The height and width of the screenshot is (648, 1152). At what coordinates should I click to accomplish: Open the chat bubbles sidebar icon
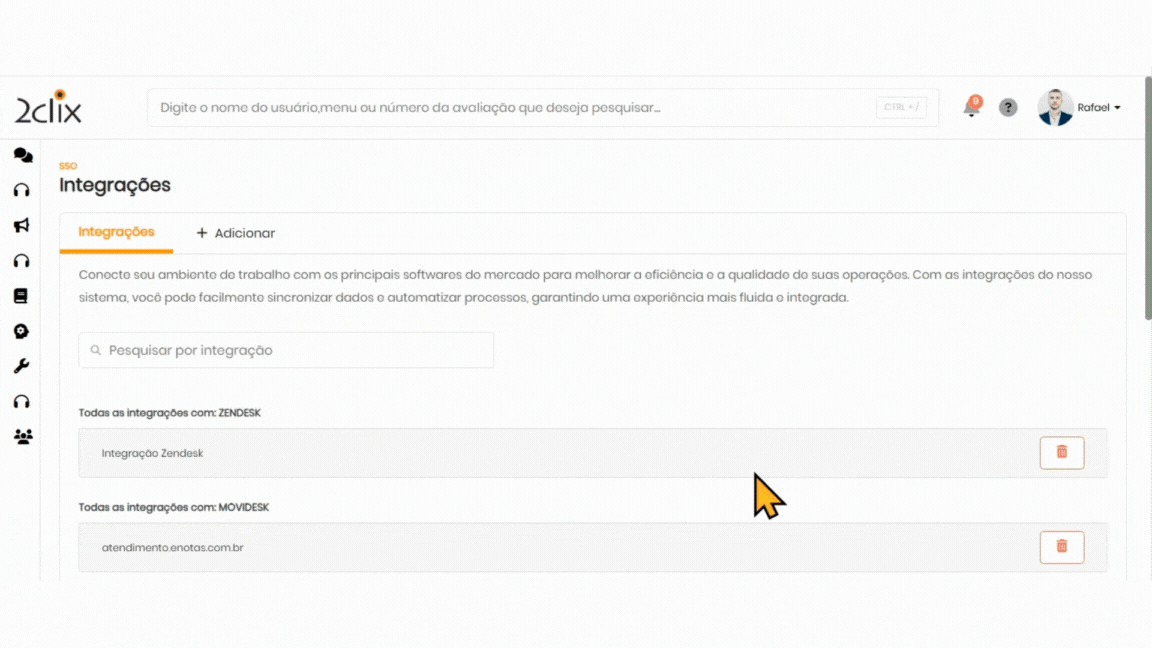tap(22, 155)
